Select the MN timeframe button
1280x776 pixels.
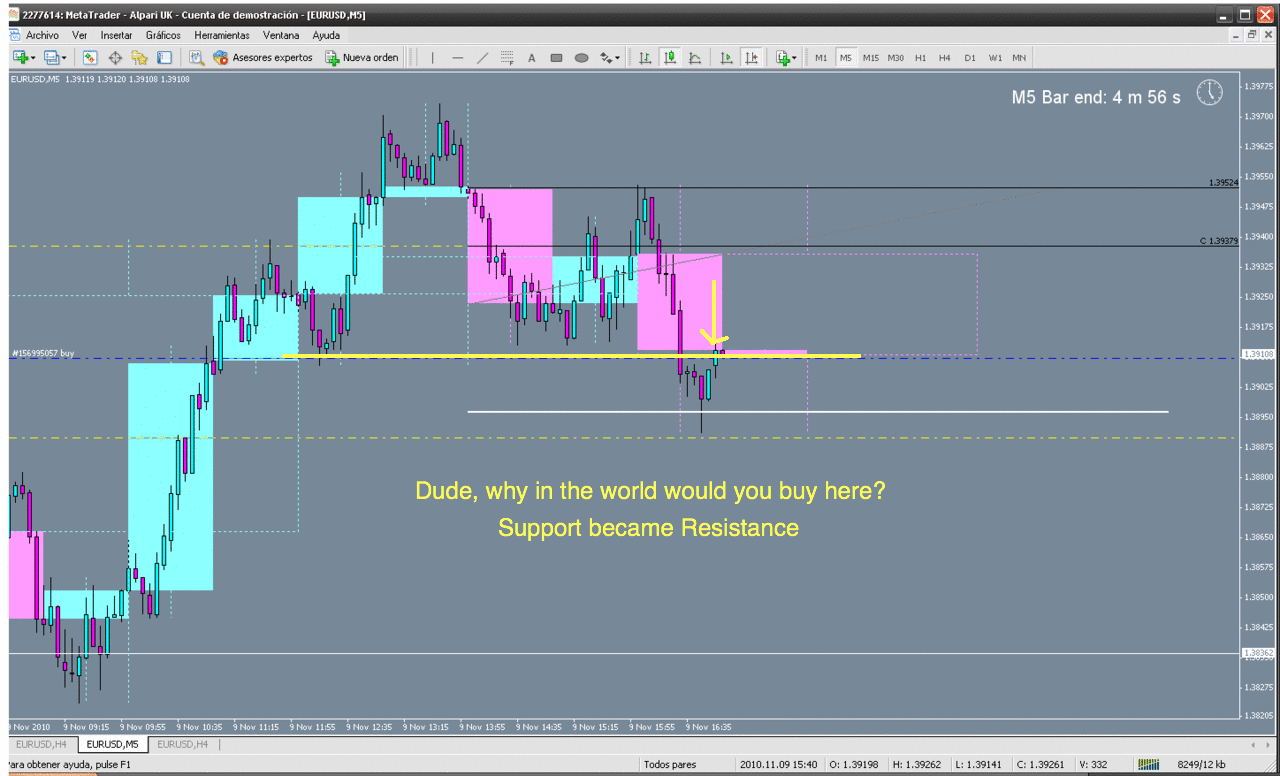[x=1019, y=58]
